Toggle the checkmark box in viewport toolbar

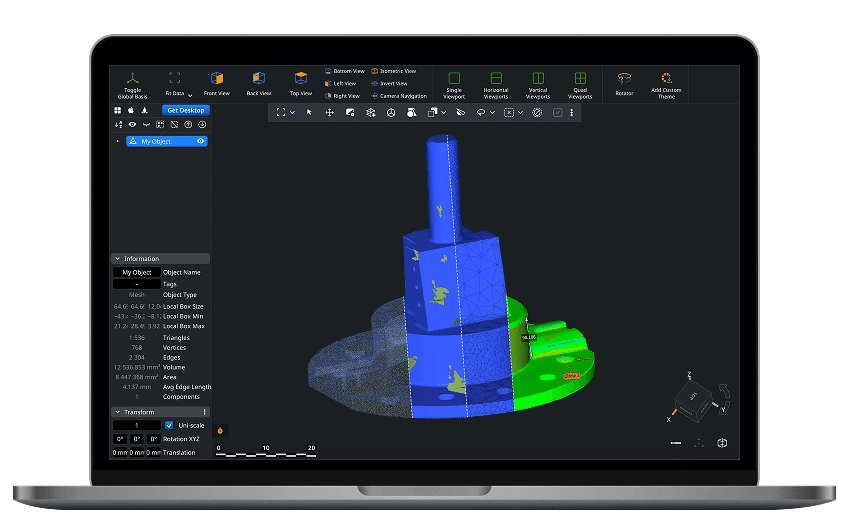[x=557, y=112]
